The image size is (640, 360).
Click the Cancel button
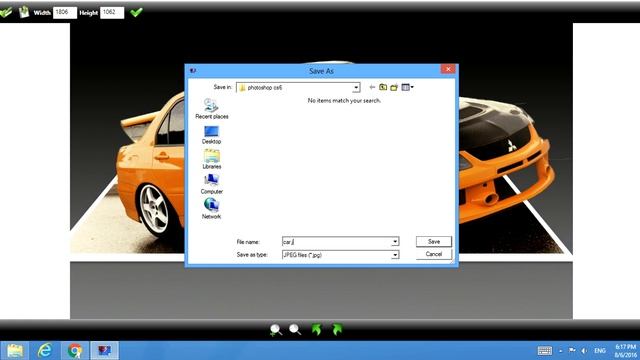pos(434,254)
